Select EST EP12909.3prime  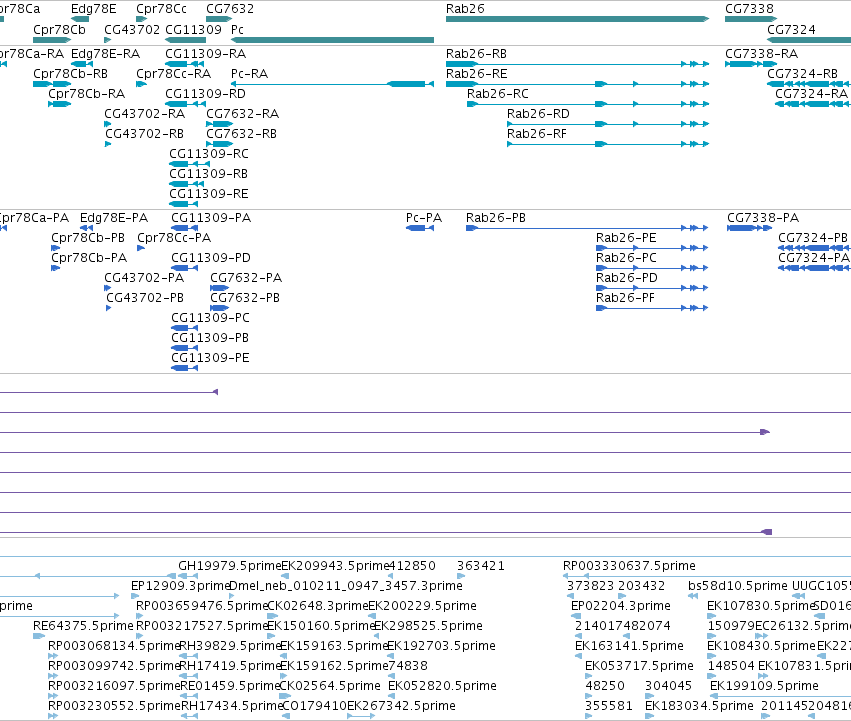[180, 586]
